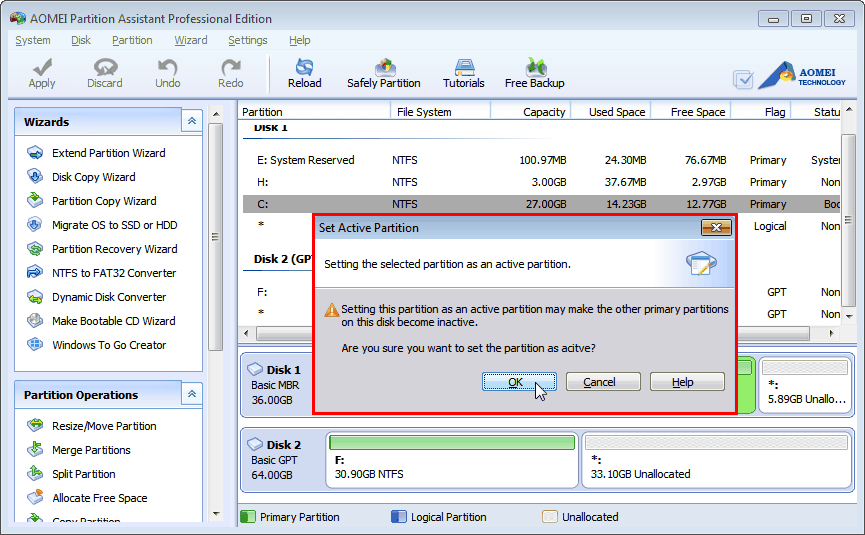This screenshot has width=865, height=535.
Task: Click sidebar scrollbar down arrow
Action: pyautogui.click(x=216, y=514)
